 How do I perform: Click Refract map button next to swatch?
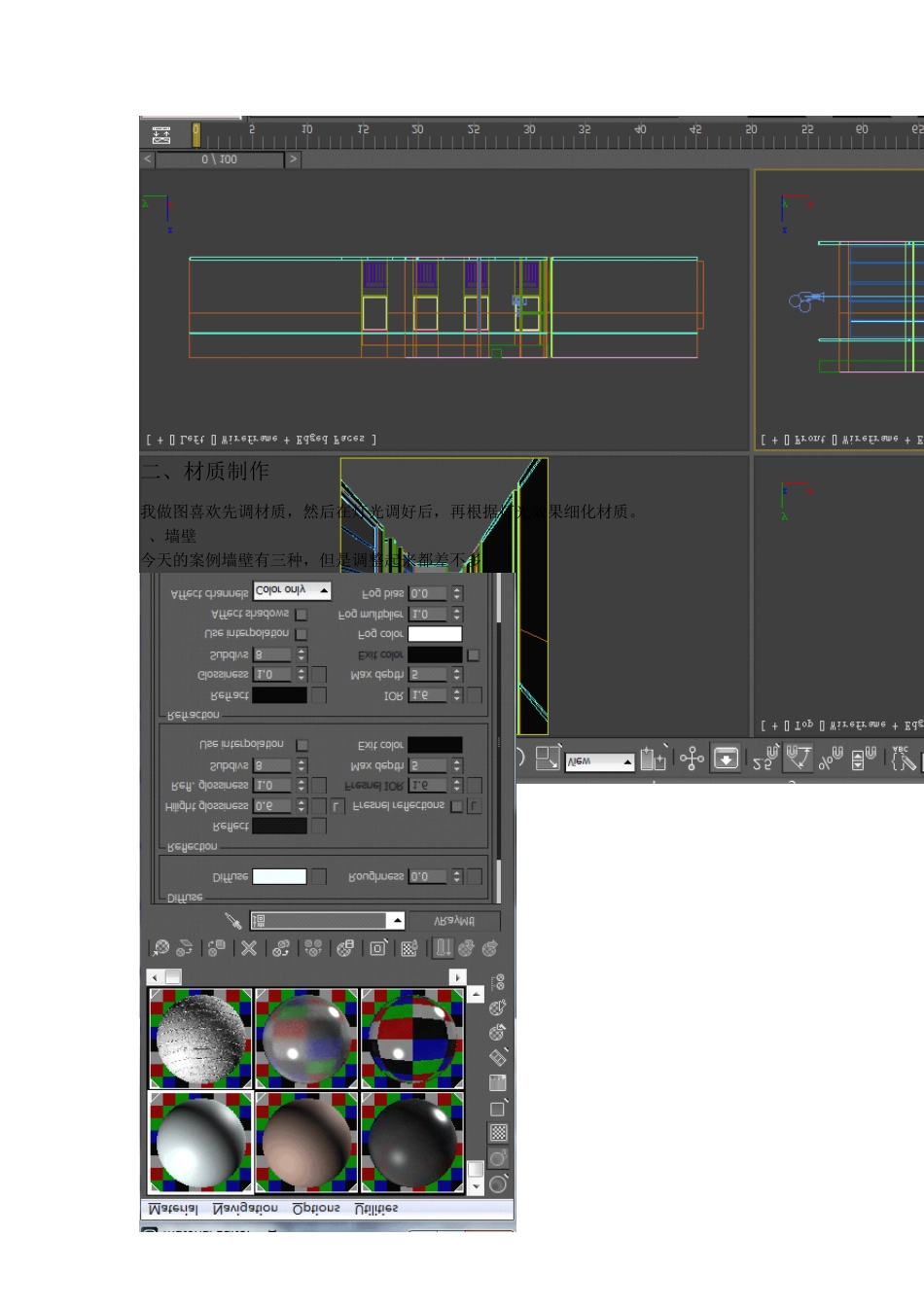[x=318, y=695]
